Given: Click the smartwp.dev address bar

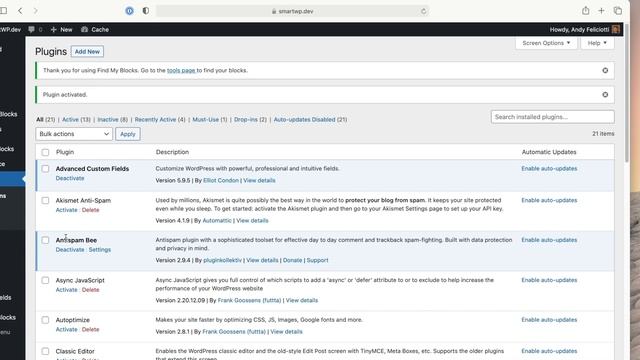Looking at the screenshot, I should (293, 11).
